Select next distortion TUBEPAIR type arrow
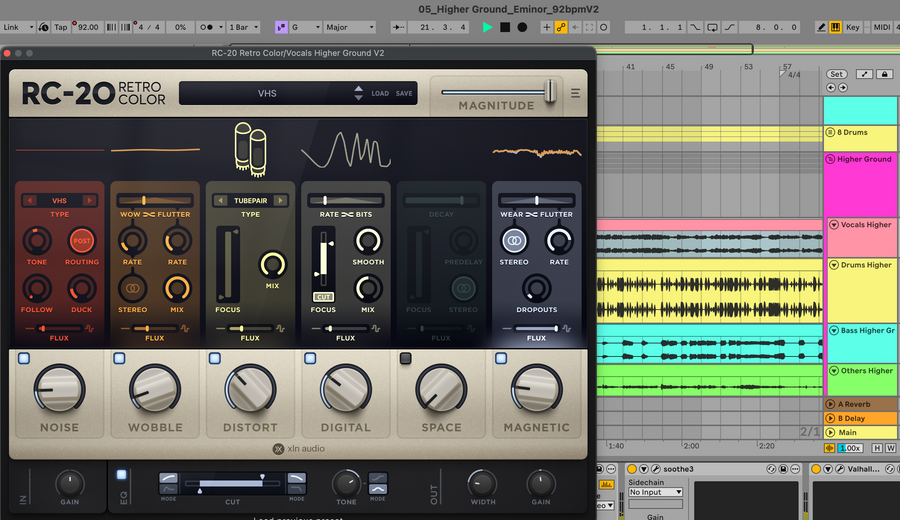The image size is (900, 520). [280, 200]
